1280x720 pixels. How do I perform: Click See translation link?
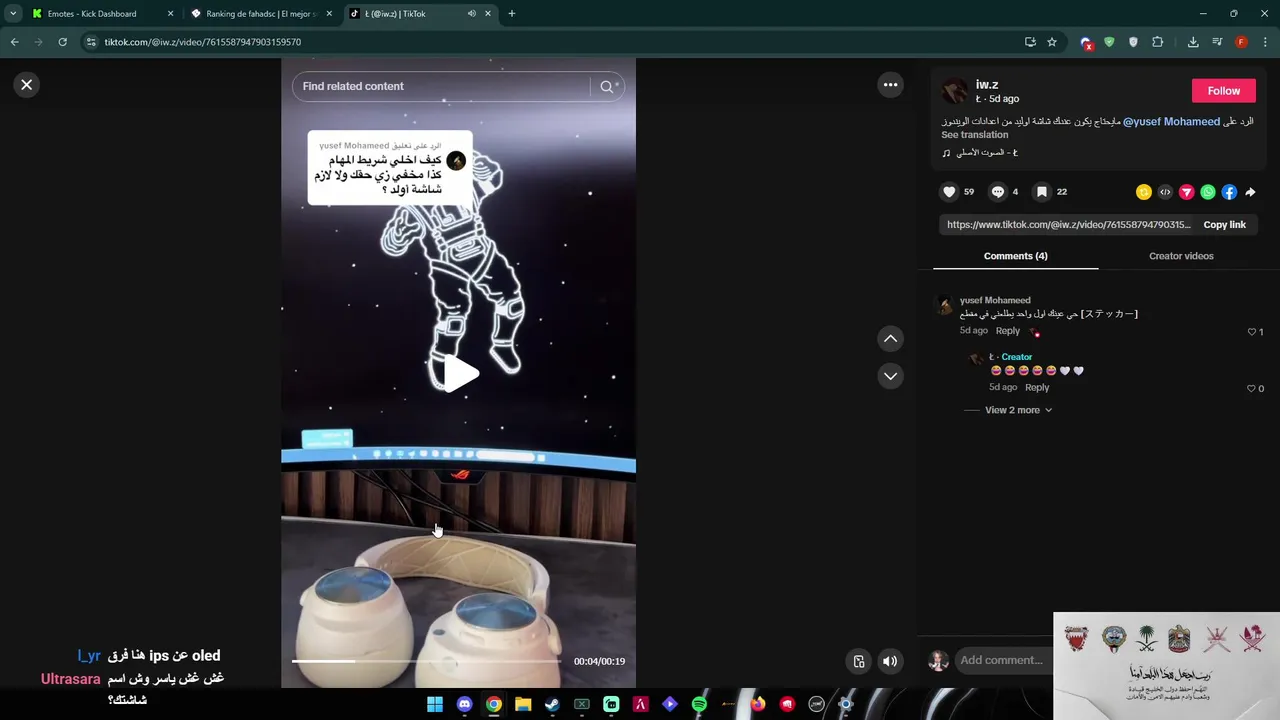pos(974,135)
